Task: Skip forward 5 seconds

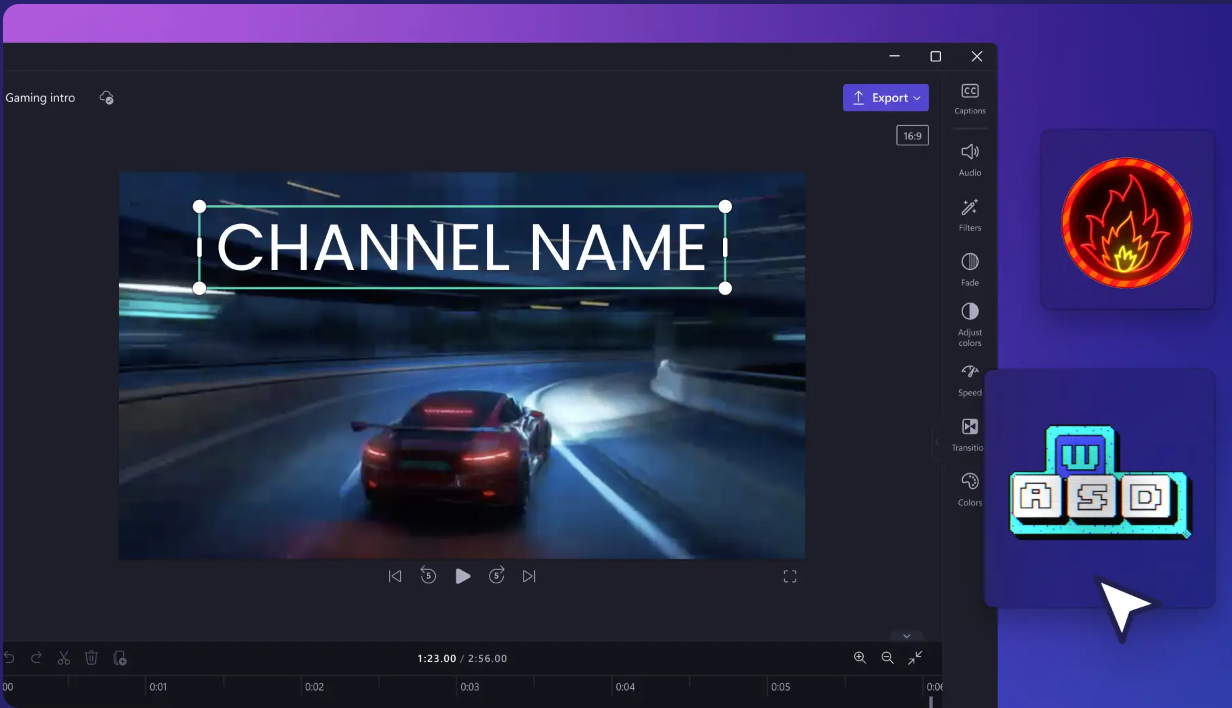Action: coord(497,576)
